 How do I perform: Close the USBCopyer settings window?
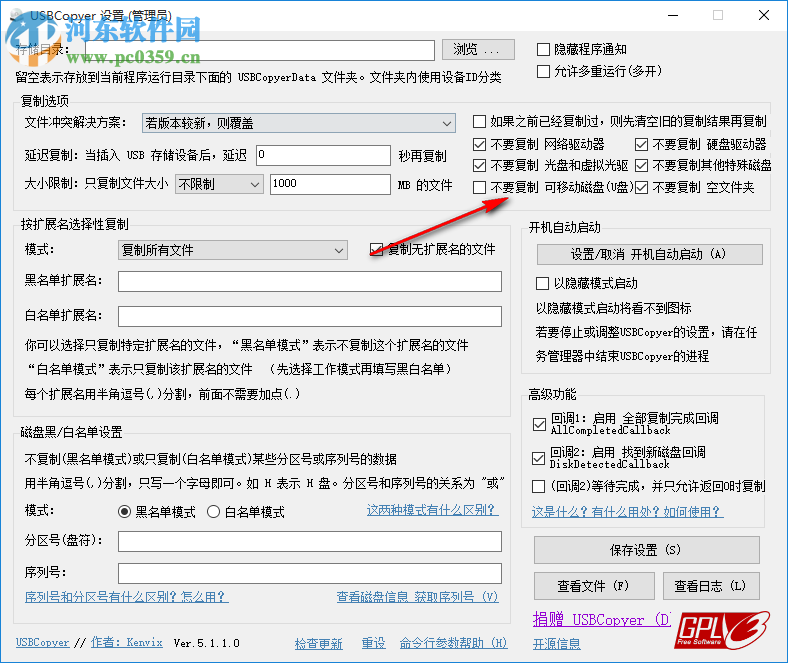[764, 16]
